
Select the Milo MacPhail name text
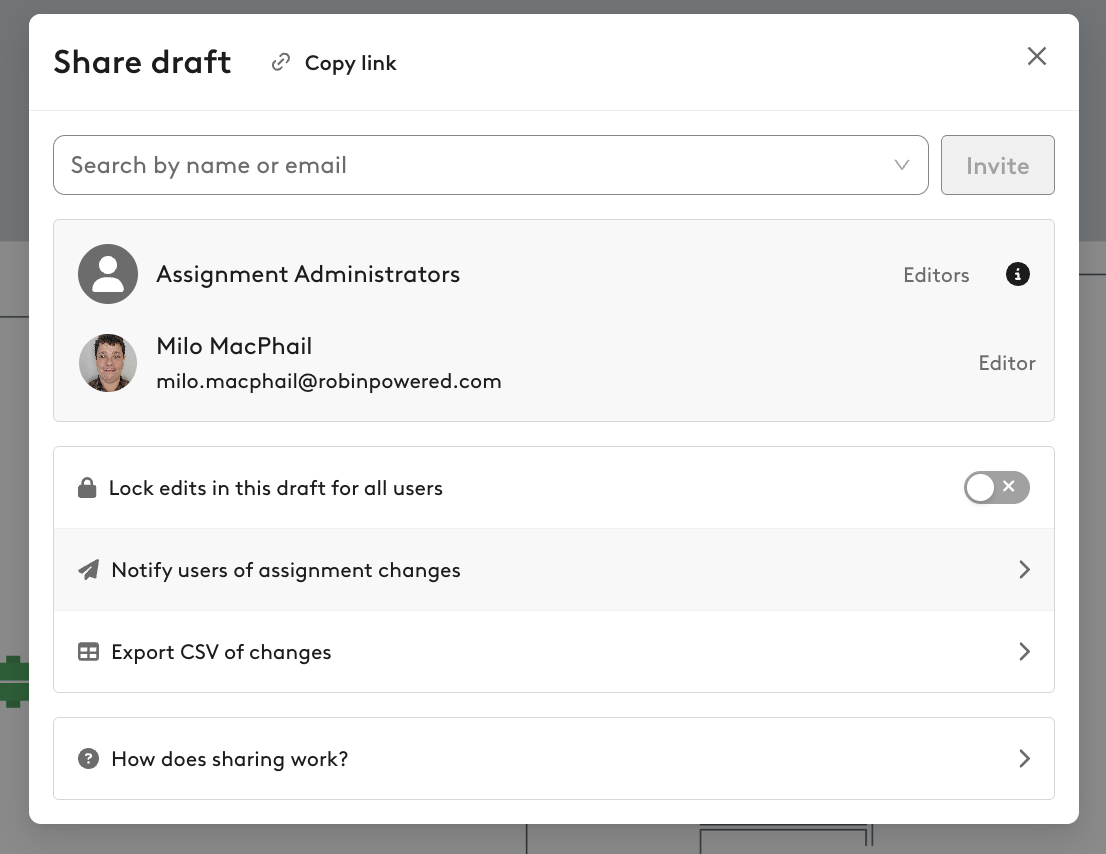tap(234, 346)
